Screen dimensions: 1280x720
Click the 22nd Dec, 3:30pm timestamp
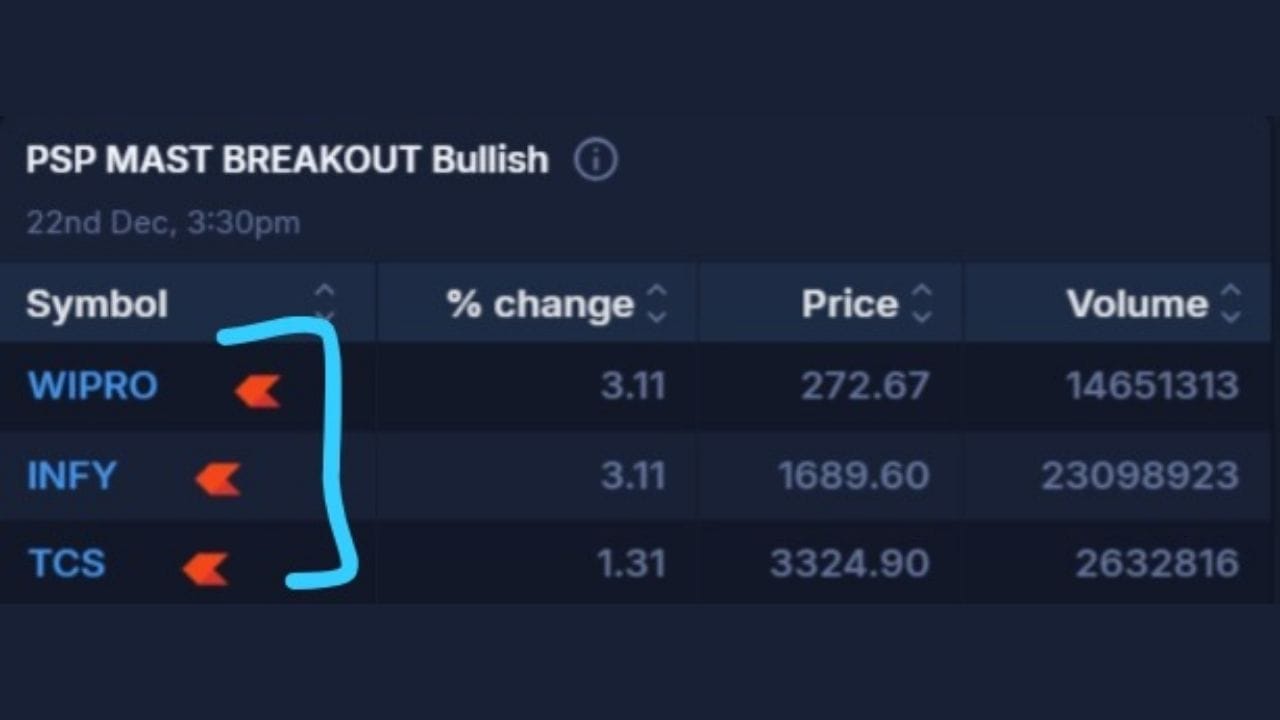click(163, 222)
